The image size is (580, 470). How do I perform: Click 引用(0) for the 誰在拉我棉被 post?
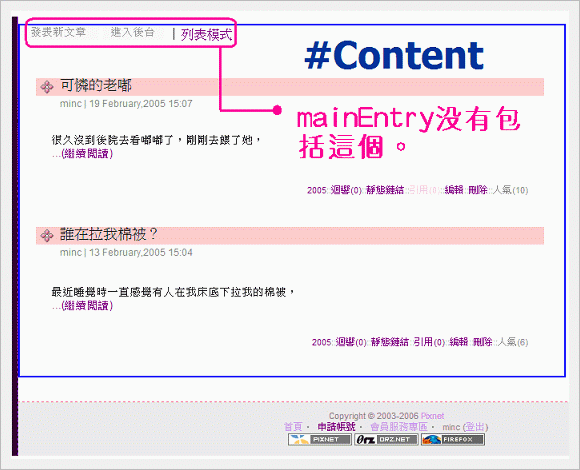[429, 342]
